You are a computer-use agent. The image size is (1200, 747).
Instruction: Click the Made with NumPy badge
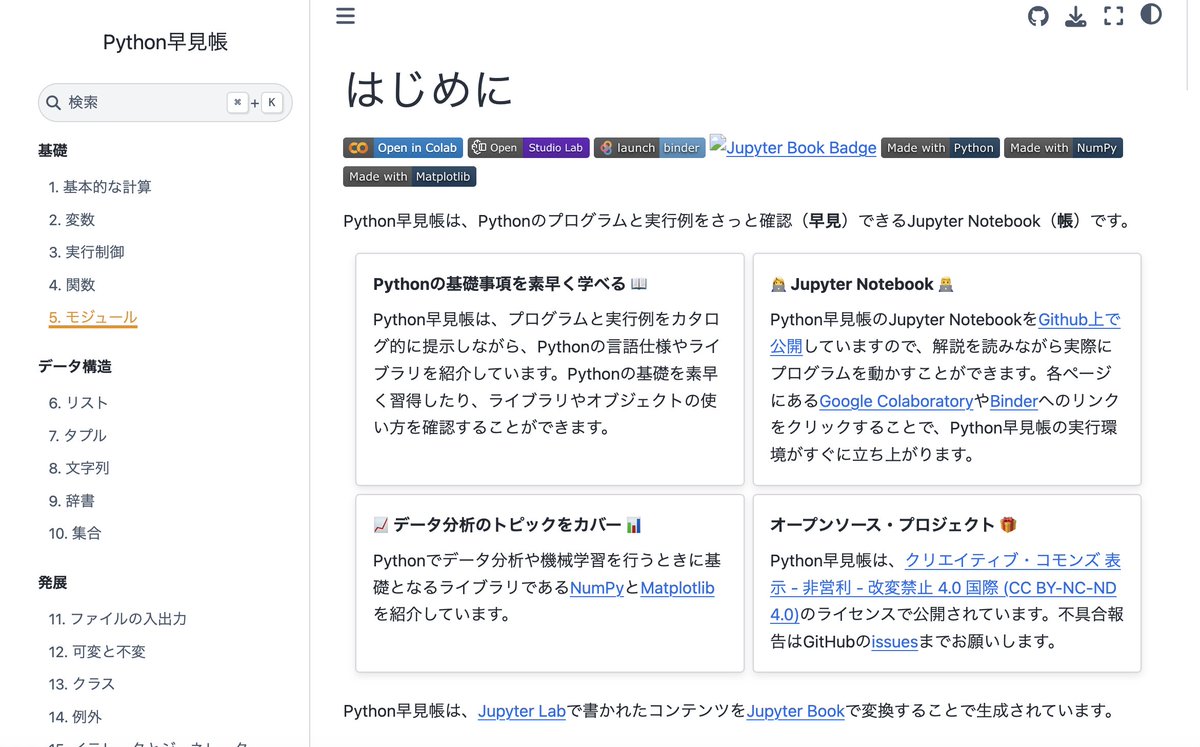(1063, 148)
